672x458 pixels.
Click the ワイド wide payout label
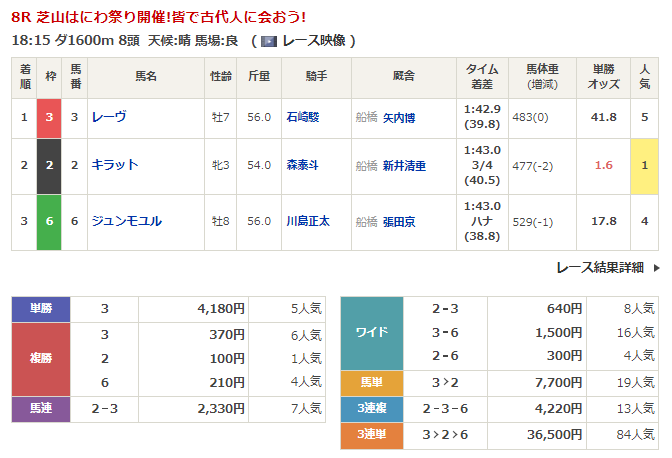point(371,332)
